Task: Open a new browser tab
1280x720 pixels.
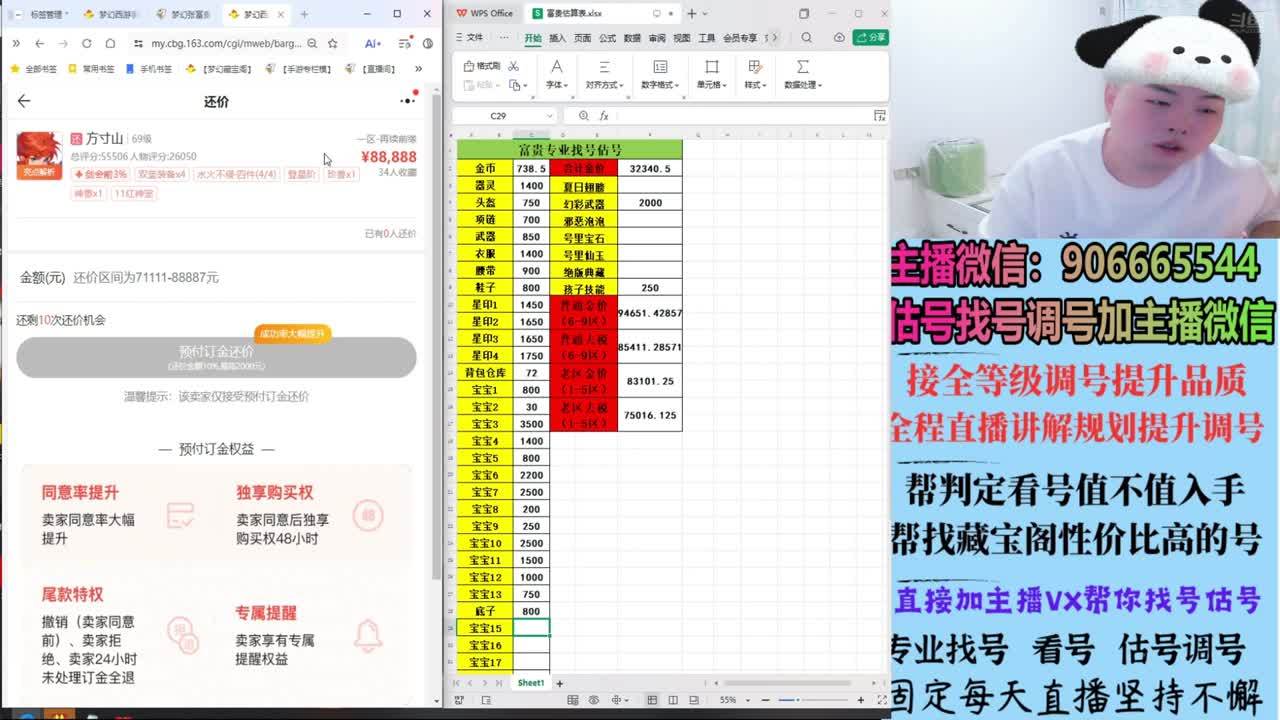Action: 304,14
